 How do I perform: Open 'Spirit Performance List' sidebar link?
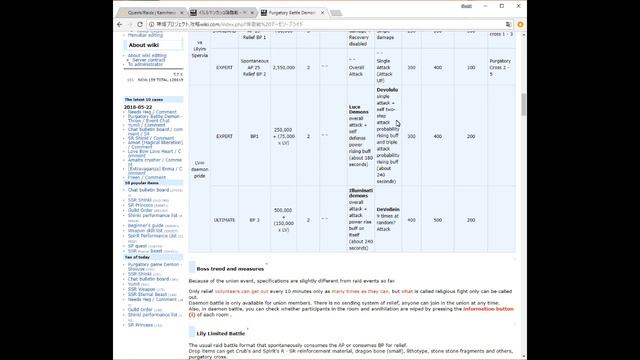point(152,236)
